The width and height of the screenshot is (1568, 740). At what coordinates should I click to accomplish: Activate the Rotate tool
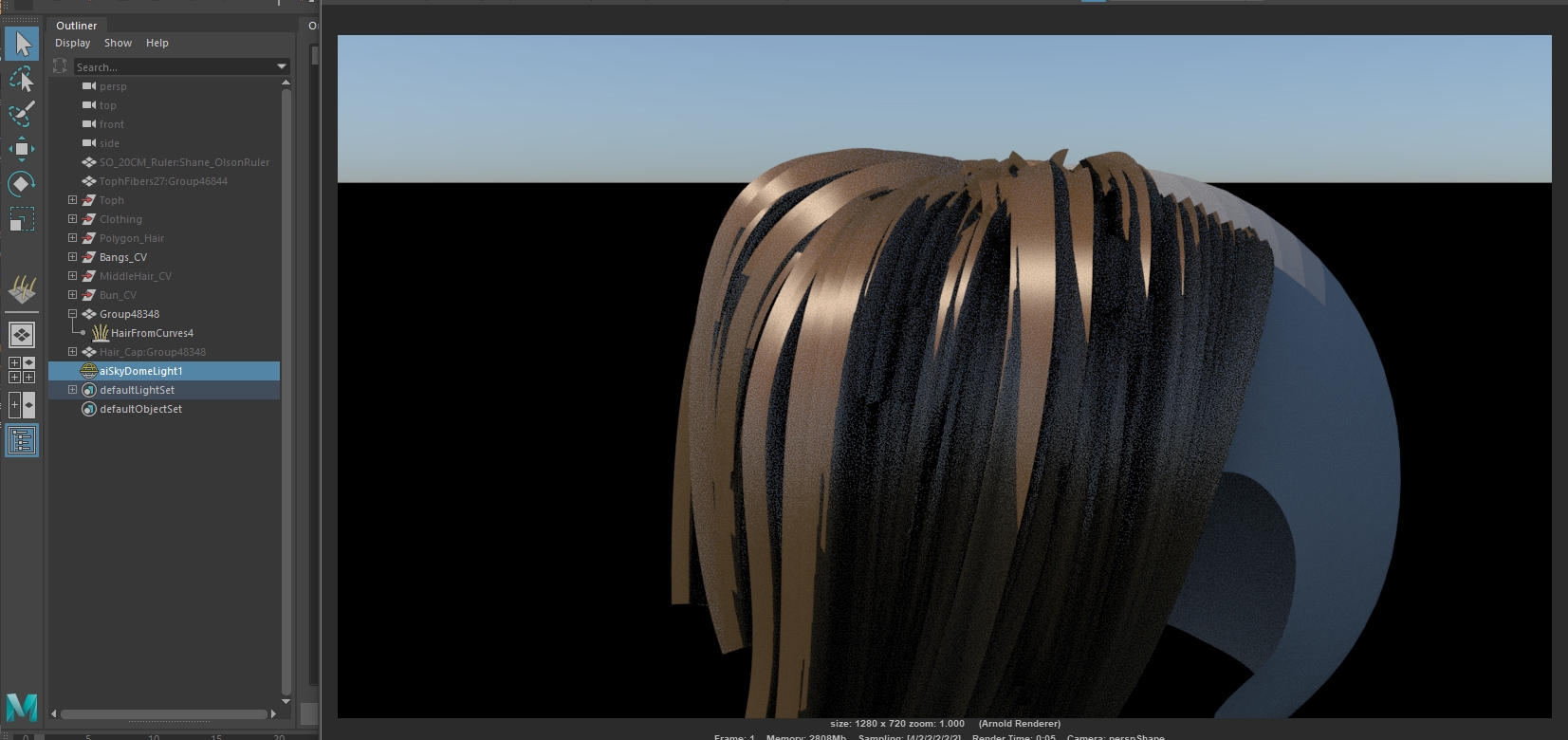point(21,183)
